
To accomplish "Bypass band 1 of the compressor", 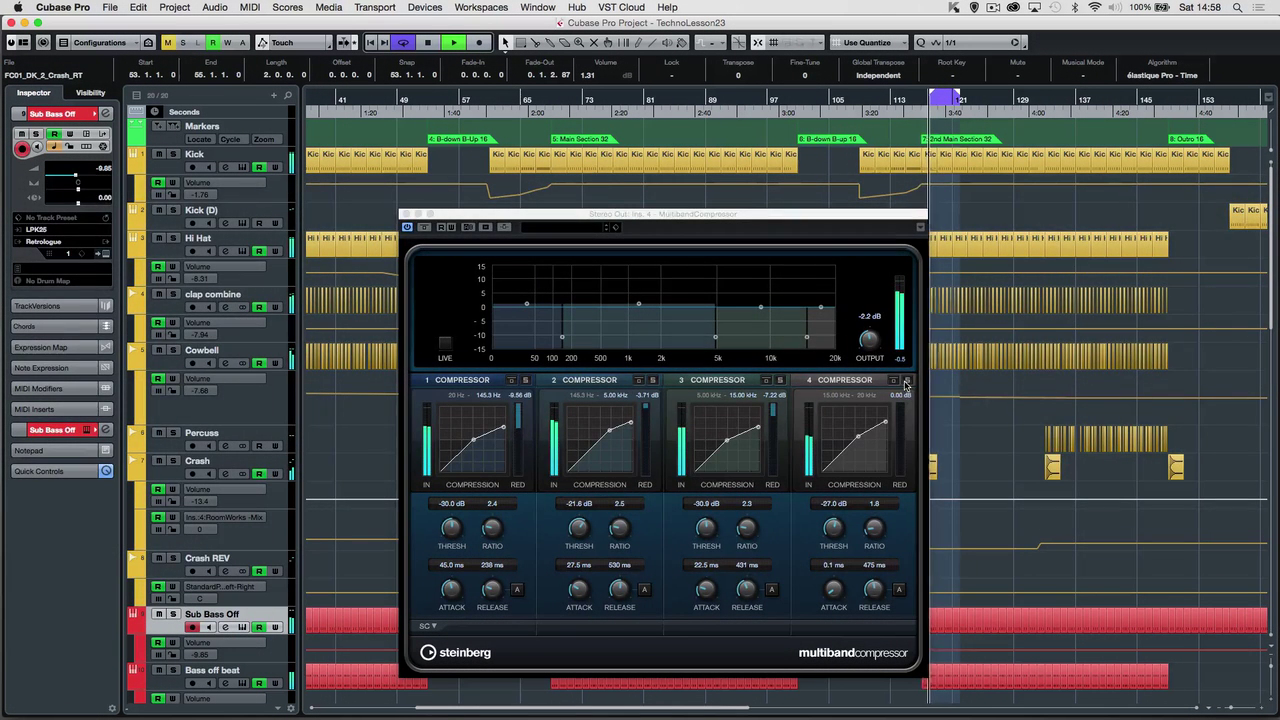I will [512, 380].
